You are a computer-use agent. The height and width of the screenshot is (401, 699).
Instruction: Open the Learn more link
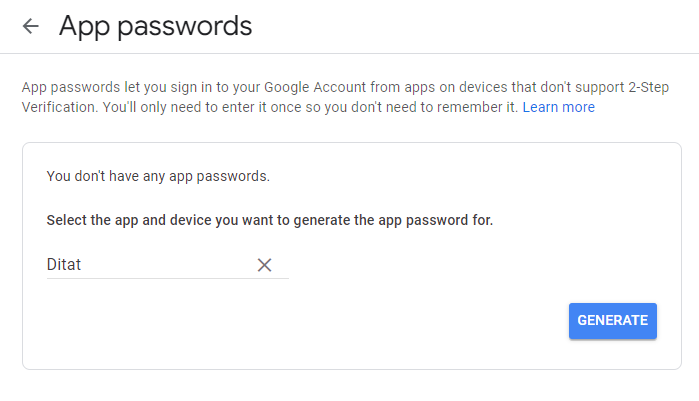coord(558,107)
